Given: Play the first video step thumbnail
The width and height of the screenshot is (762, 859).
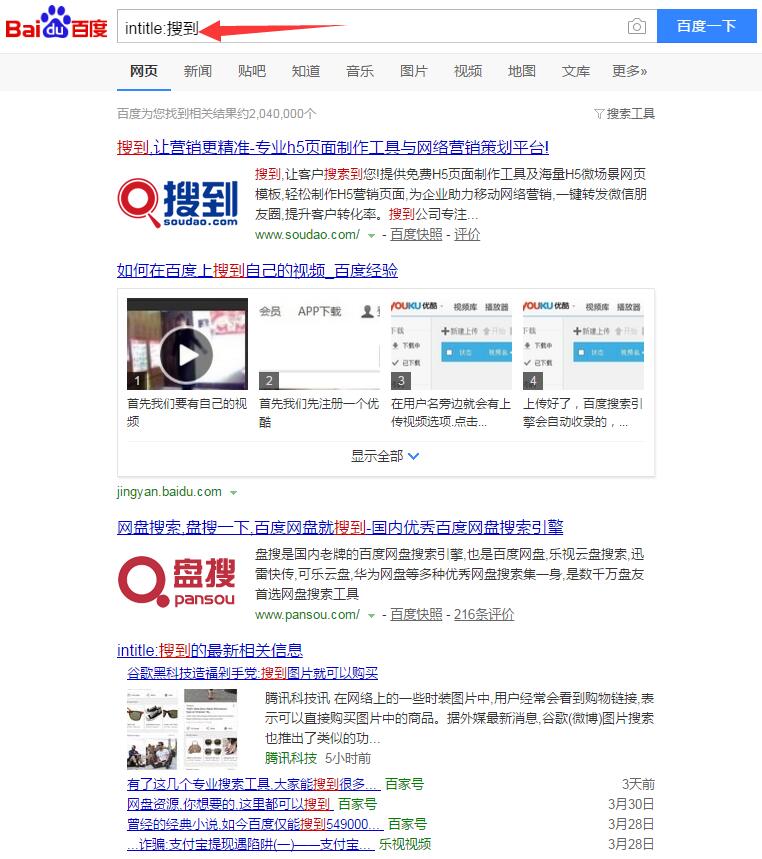Looking at the screenshot, I should (187, 344).
